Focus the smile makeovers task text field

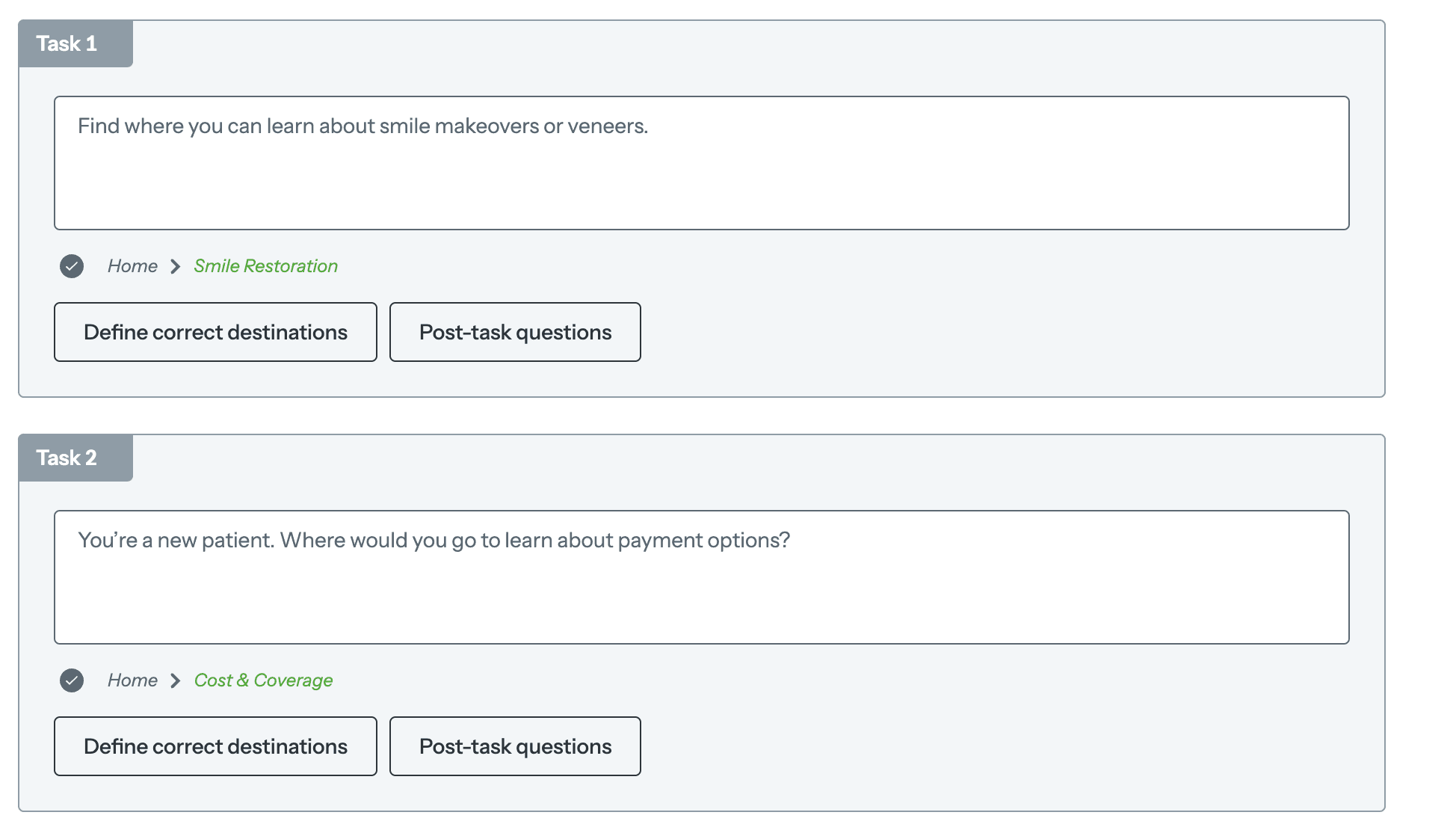click(701, 179)
